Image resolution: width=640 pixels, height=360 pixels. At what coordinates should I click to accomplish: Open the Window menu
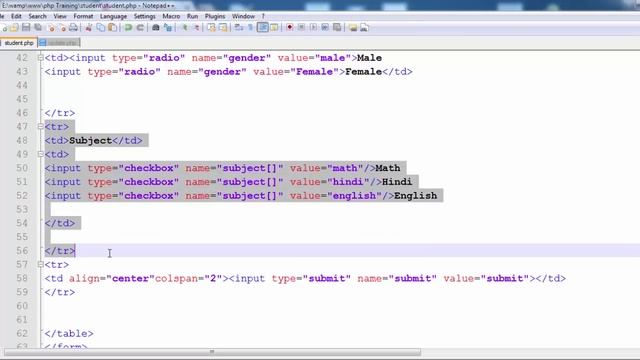(x=243, y=16)
